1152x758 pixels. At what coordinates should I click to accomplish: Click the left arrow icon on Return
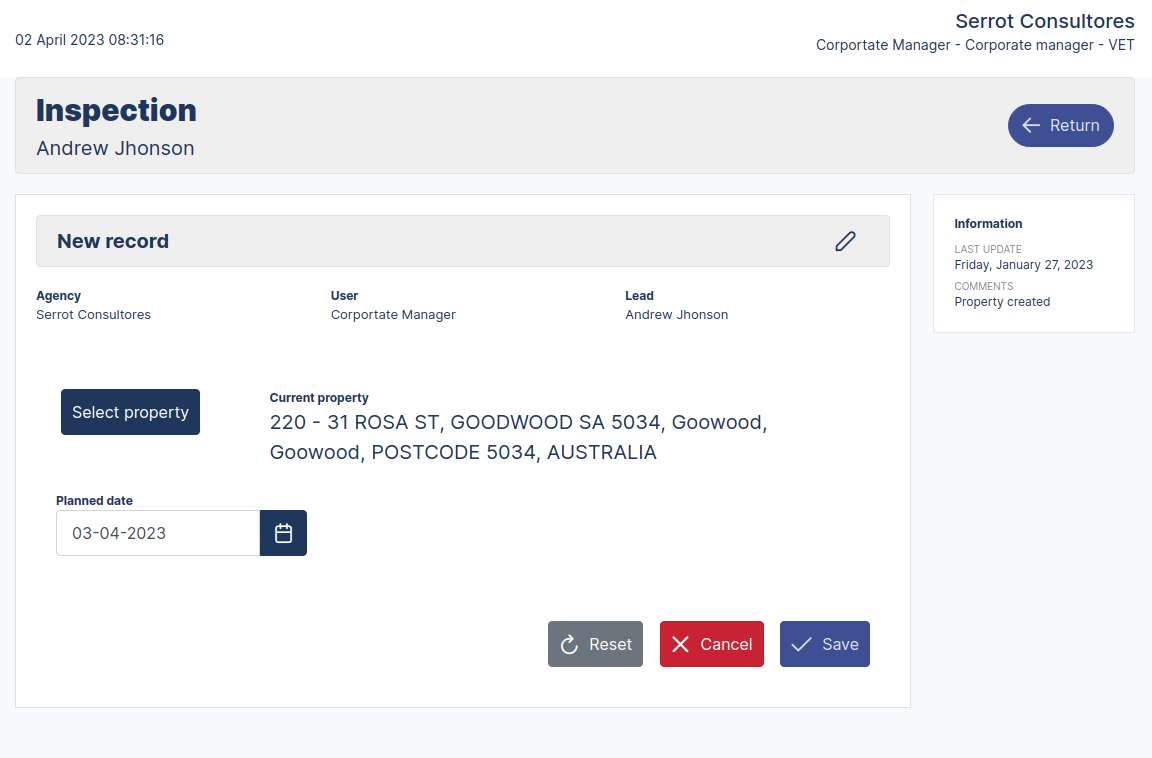(1031, 126)
